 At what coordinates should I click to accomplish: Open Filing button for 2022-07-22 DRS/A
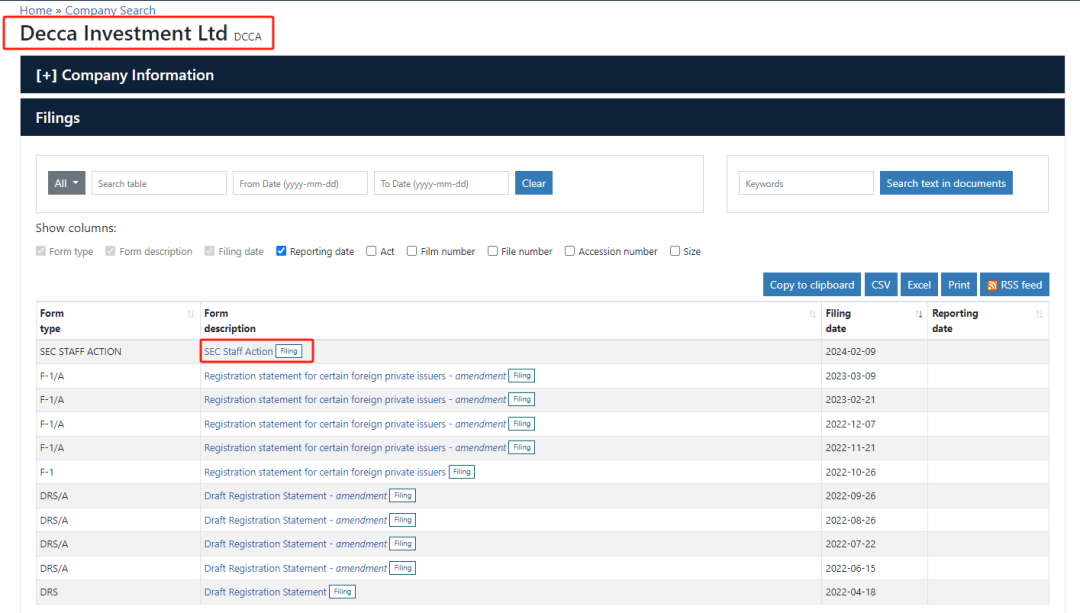click(403, 544)
